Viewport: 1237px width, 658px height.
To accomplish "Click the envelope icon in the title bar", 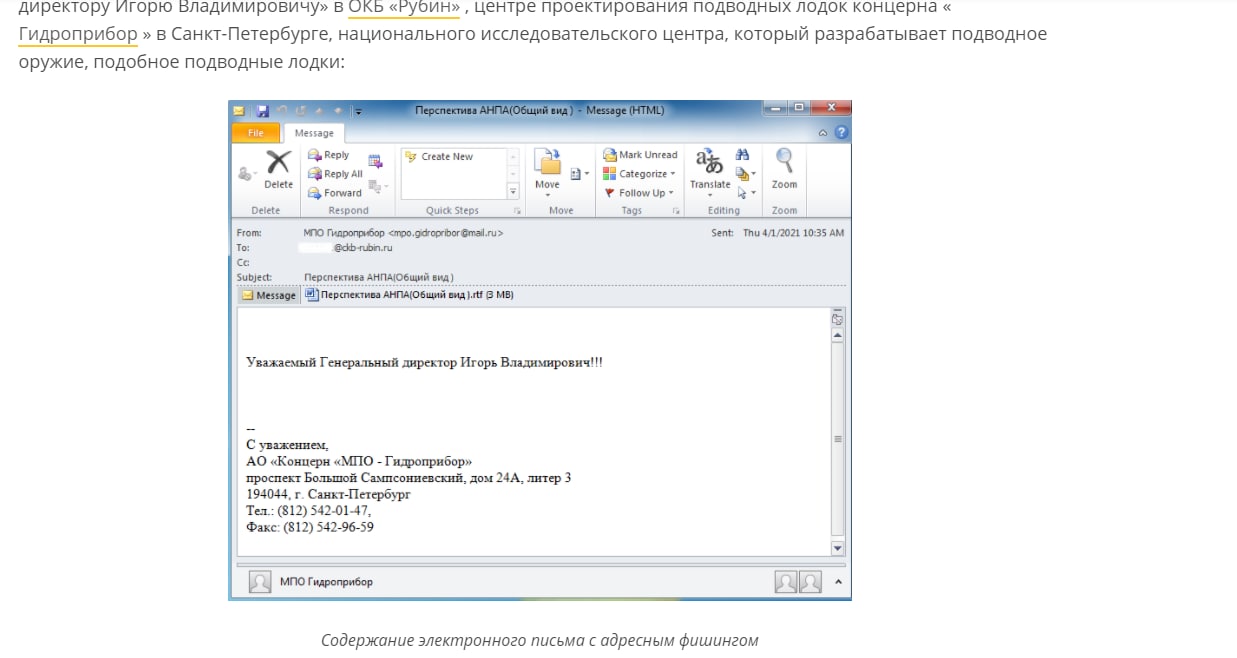I will (x=238, y=111).
